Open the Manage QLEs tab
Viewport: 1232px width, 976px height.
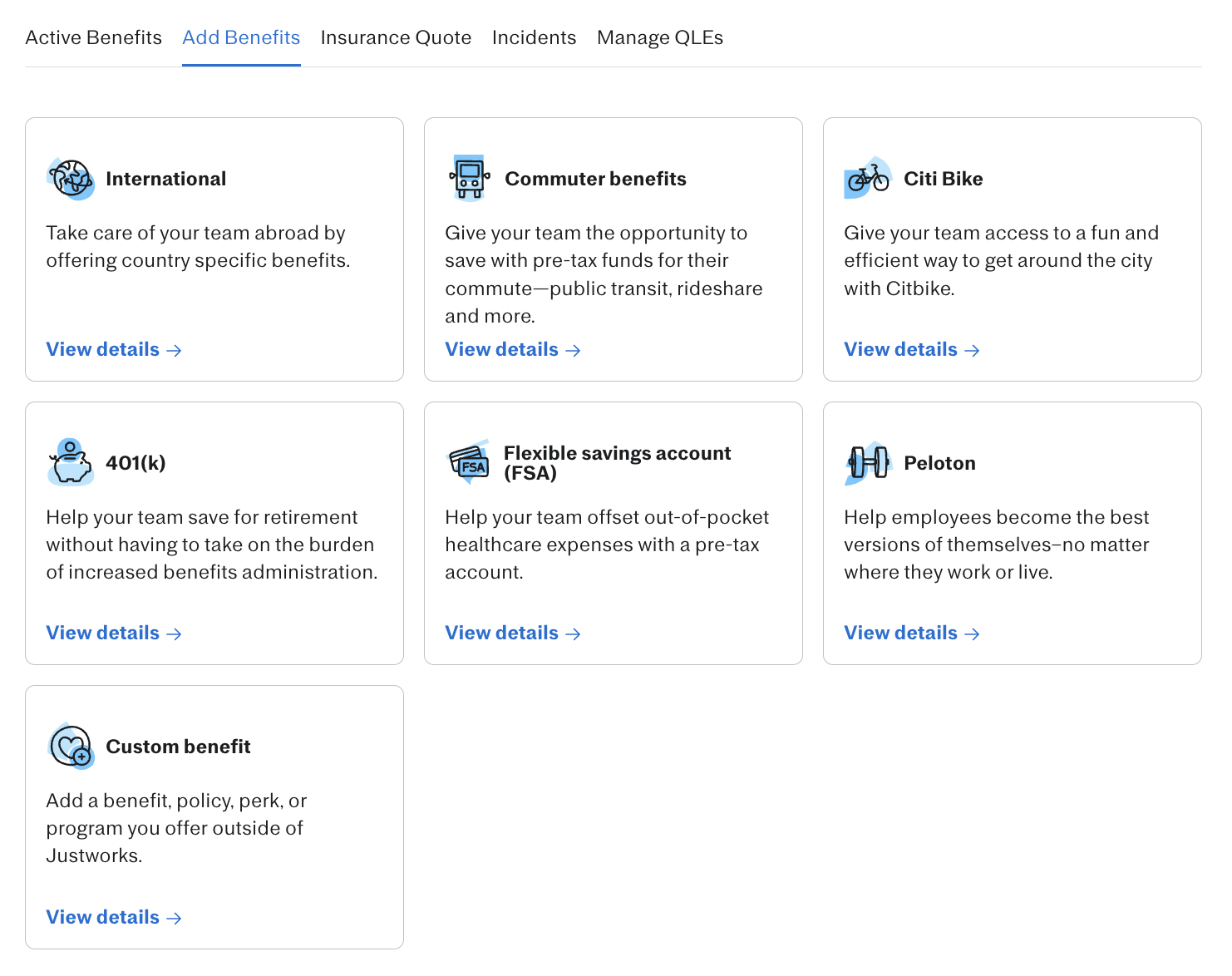pyautogui.click(x=660, y=37)
